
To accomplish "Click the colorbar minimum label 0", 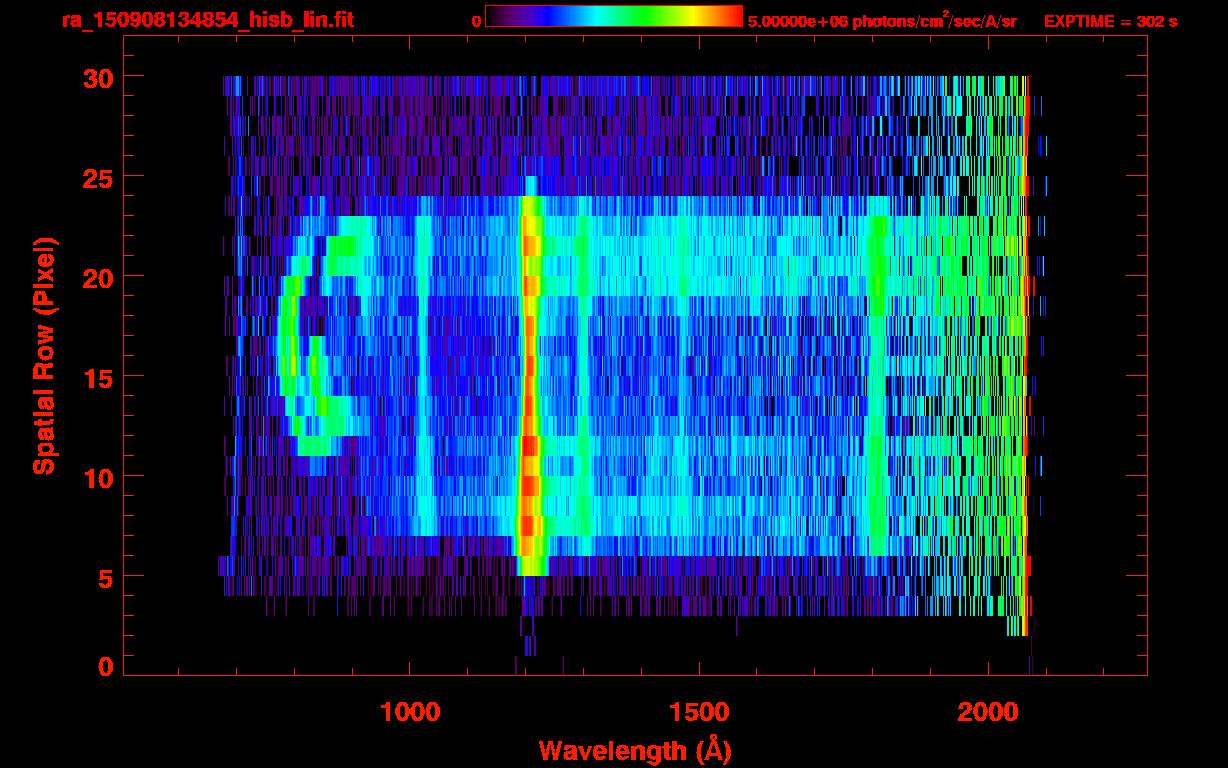I will tap(476, 20).
